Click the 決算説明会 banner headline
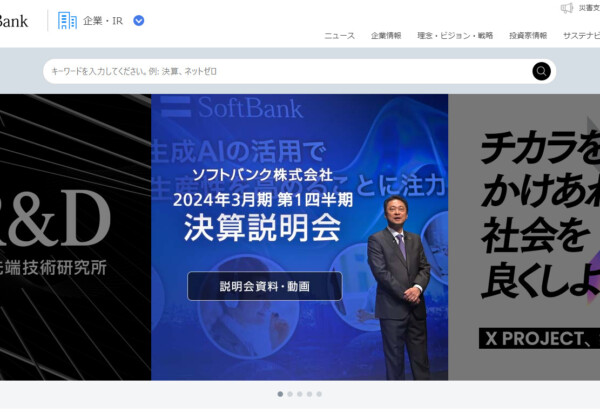600x420 pixels. coord(262,228)
